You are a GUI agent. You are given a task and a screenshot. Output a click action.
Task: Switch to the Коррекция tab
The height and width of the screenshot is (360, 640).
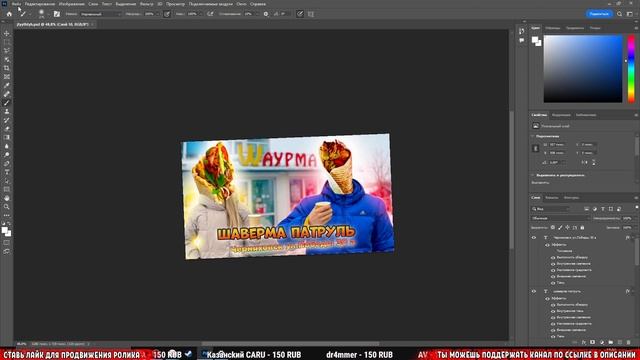pyautogui.click(x=561, y=115)
